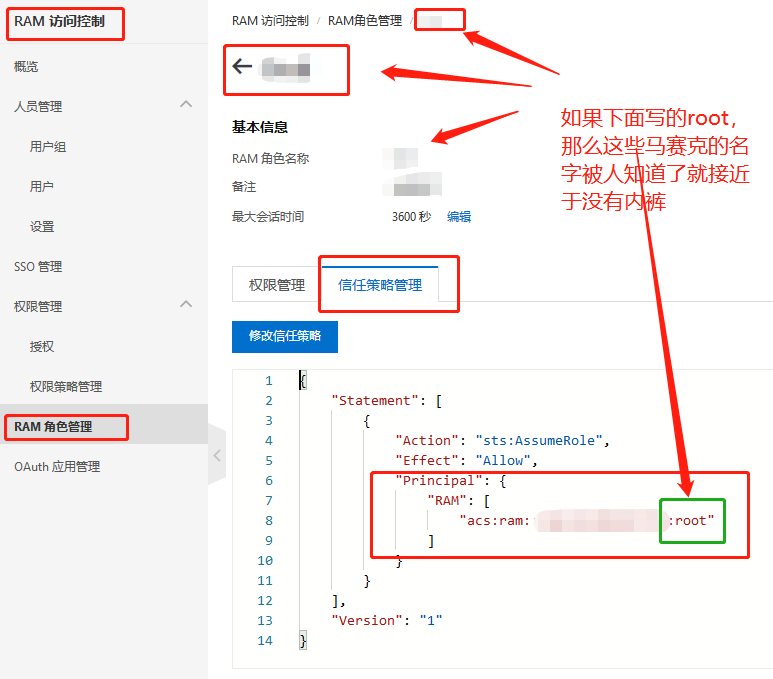This screenshot has width=773, height=679.
Task: Click the blurred role name in breadcrumb
Action: point(429,21)
